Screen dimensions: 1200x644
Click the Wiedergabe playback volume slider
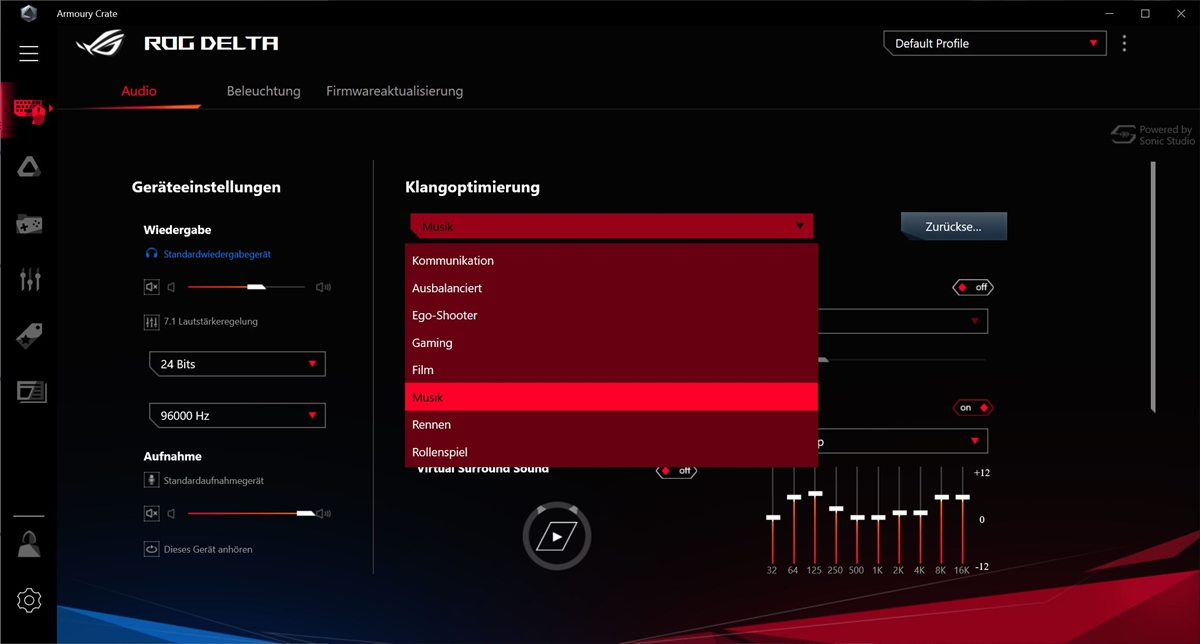246,287
